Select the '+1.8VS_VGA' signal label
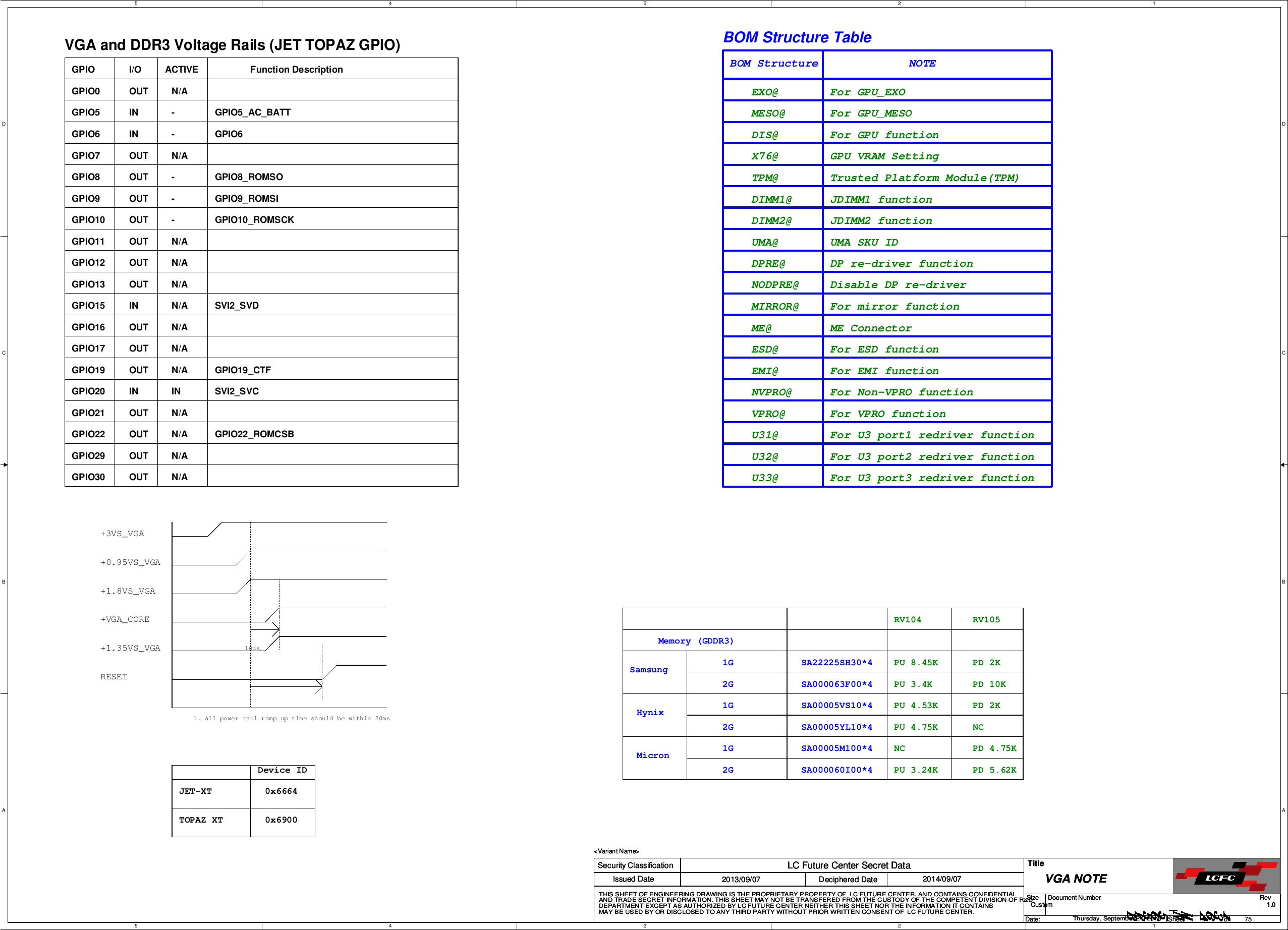This screenshot has width=1288, height=930. point(127,591)
